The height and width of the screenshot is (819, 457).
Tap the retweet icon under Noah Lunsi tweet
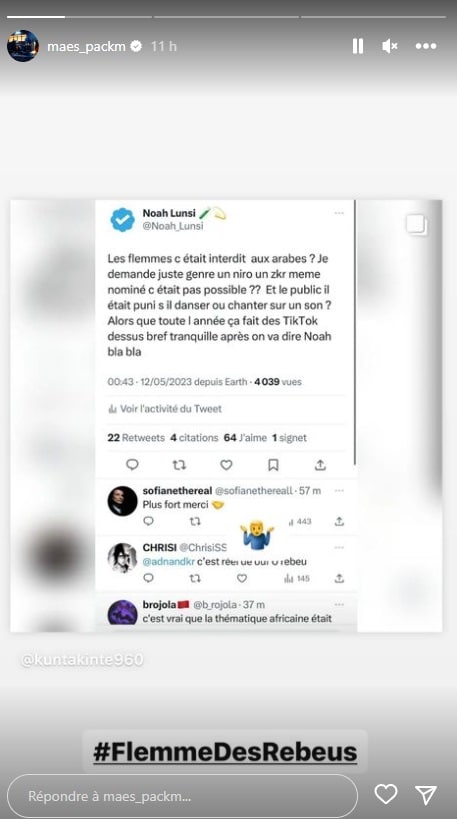point(179,464)
